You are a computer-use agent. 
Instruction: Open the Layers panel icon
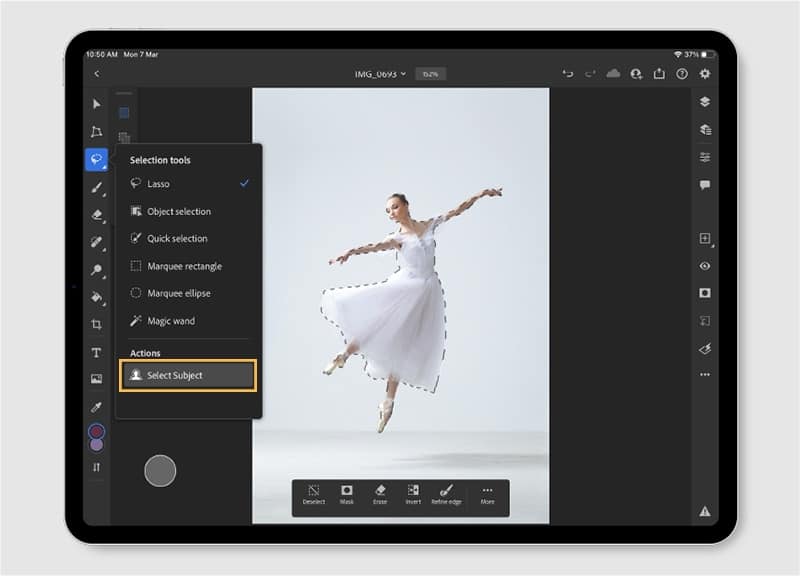pos(705,102)
